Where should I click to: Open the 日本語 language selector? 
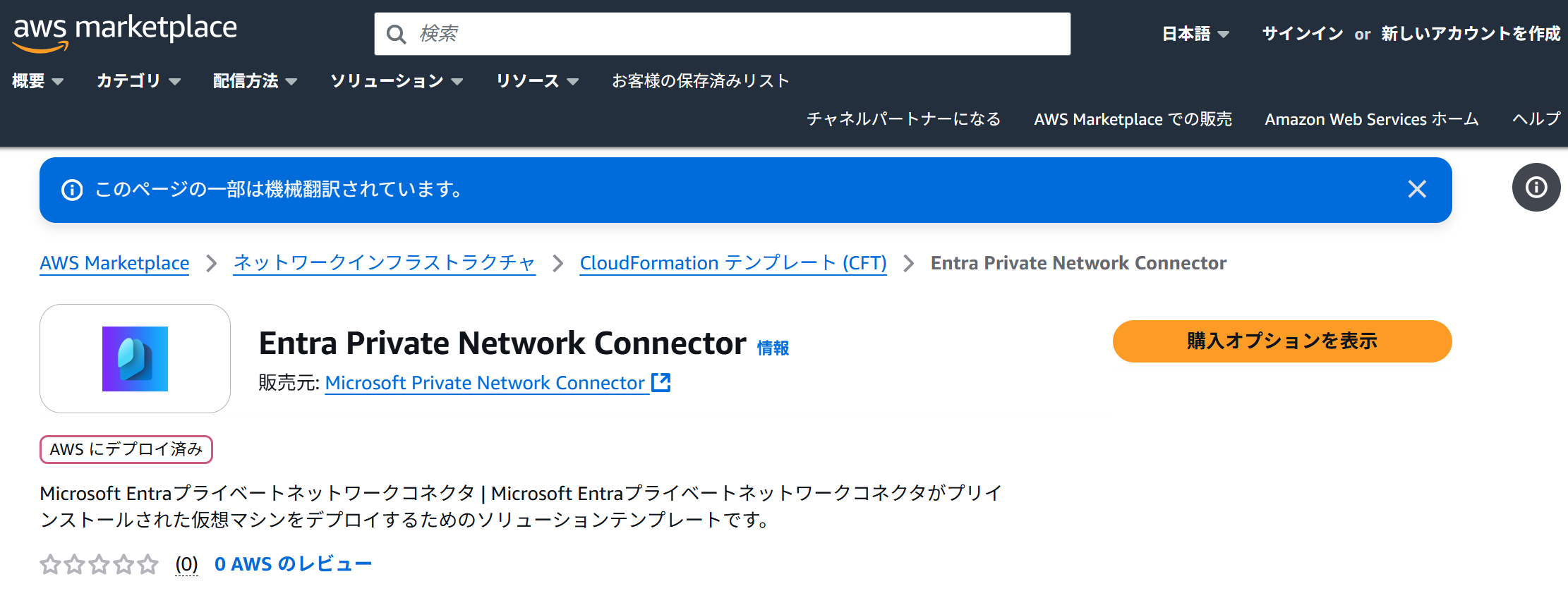coord(1195,34)
